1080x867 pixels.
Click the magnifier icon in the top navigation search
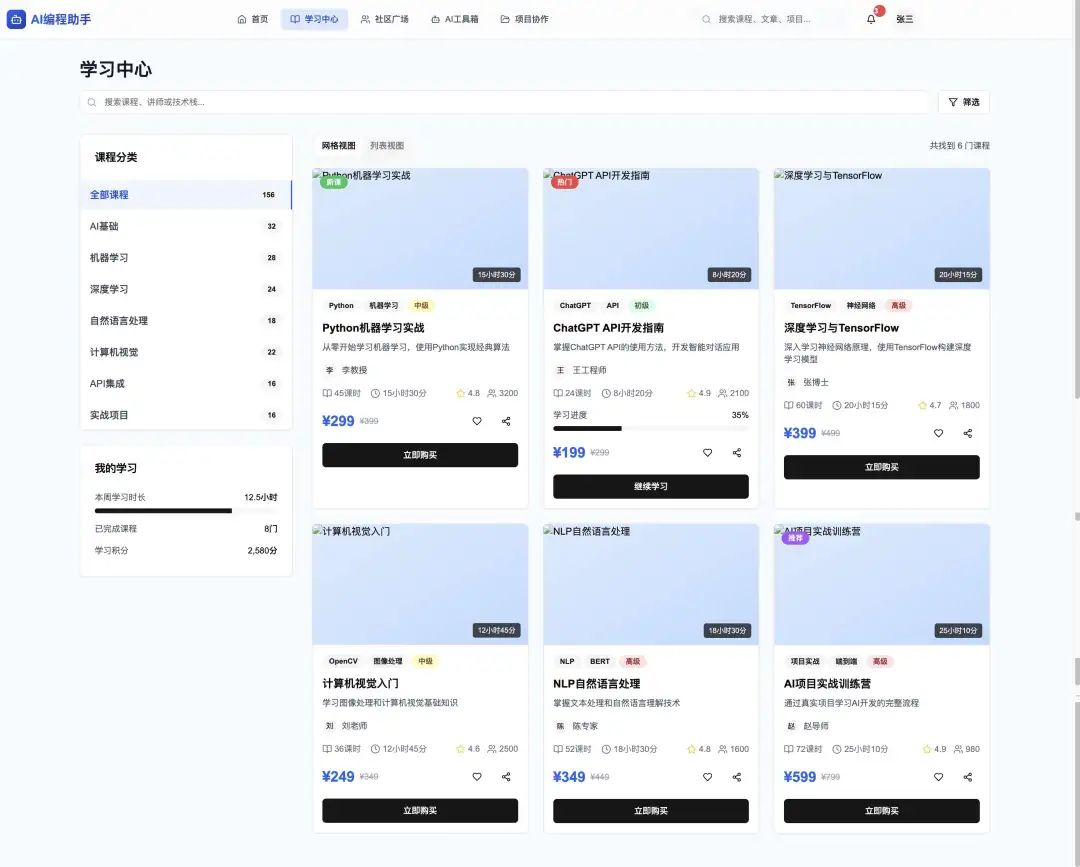[706, 19]
